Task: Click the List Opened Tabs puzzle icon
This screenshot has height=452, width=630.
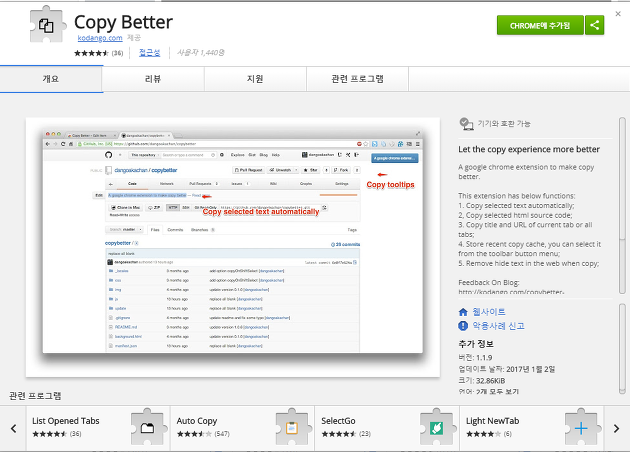Action: pos(147,427)
